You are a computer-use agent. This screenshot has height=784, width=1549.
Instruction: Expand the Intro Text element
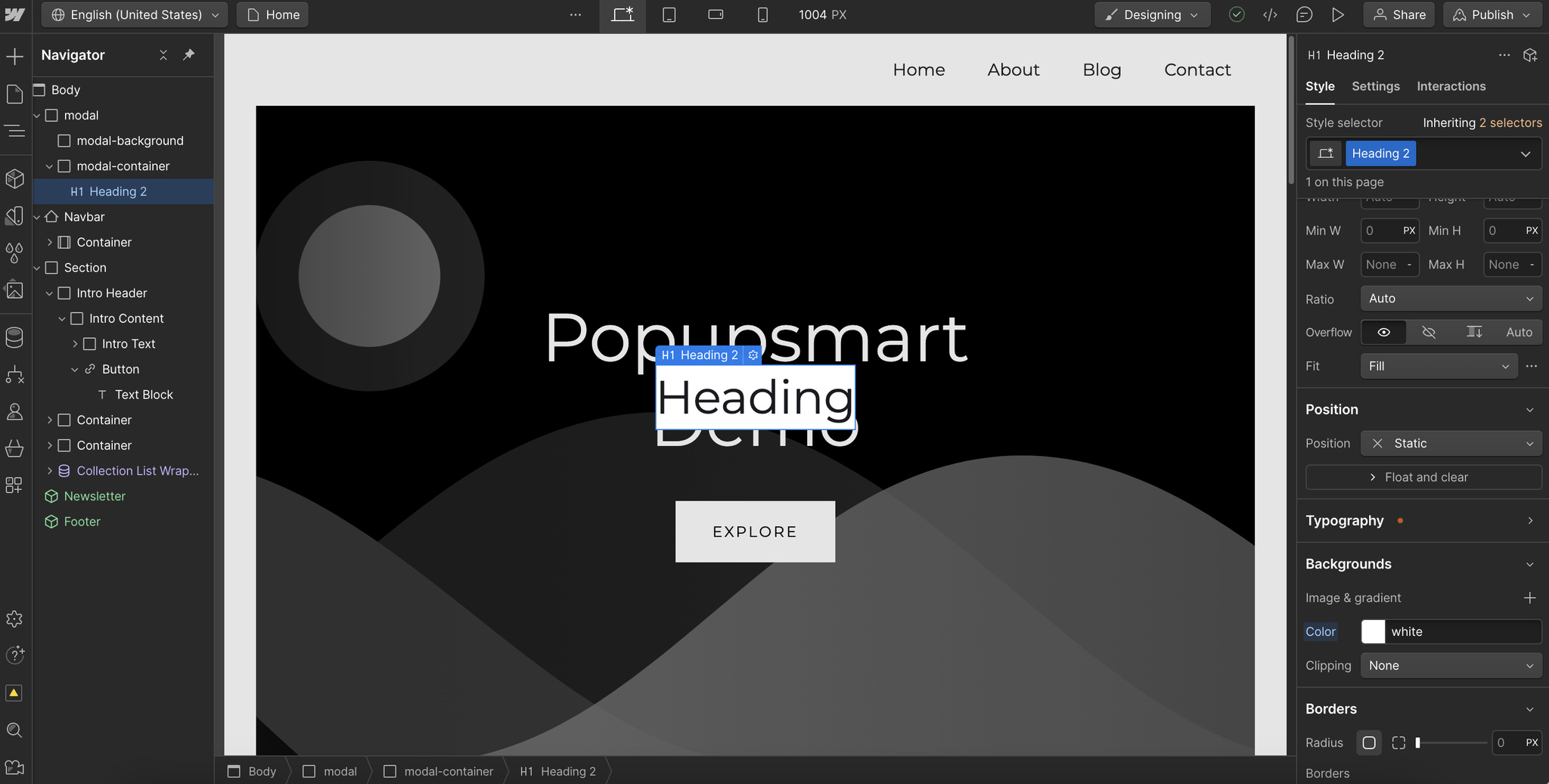(x=75, y=344)
